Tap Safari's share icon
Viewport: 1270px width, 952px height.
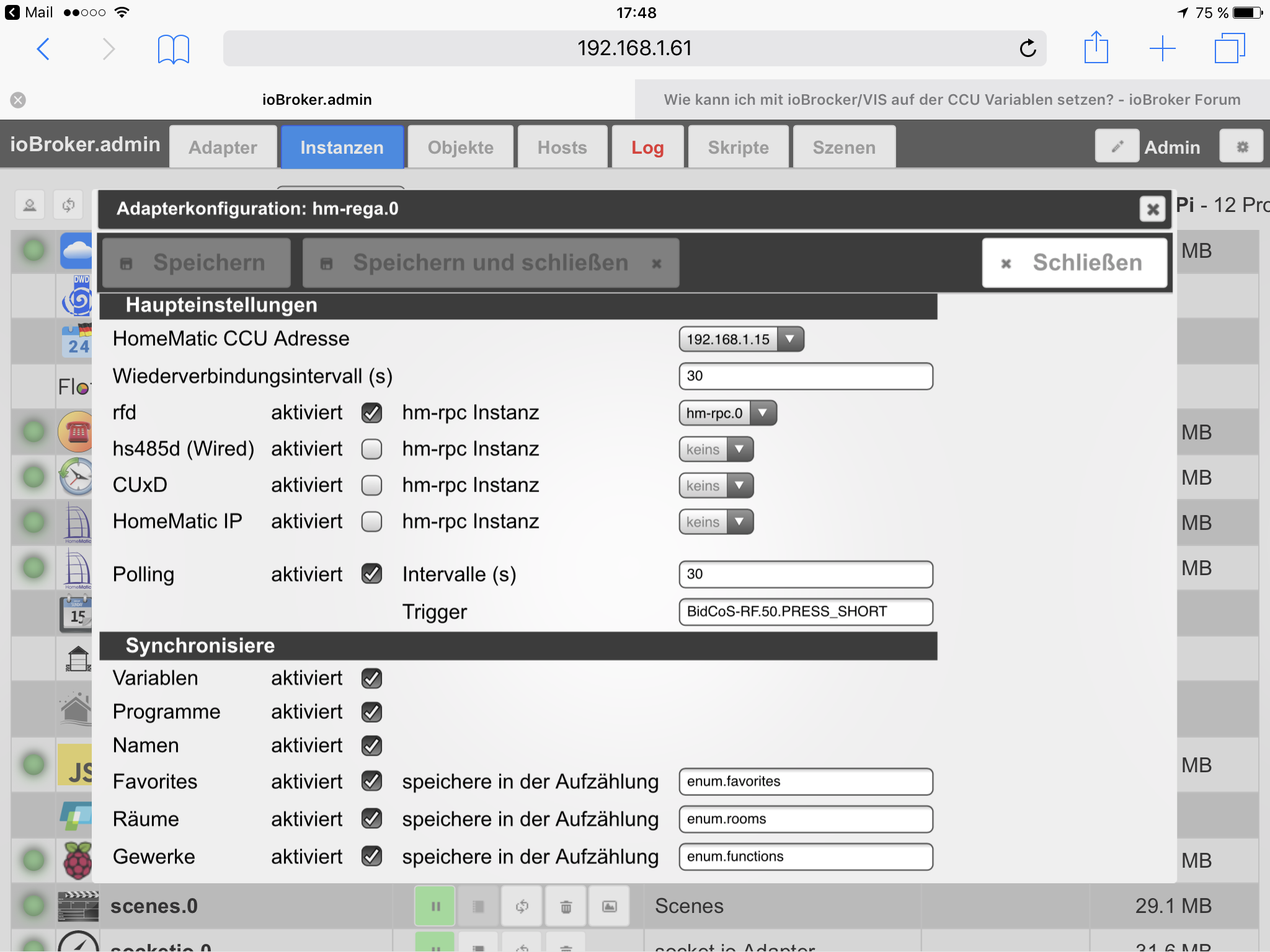coord(1096,48)
